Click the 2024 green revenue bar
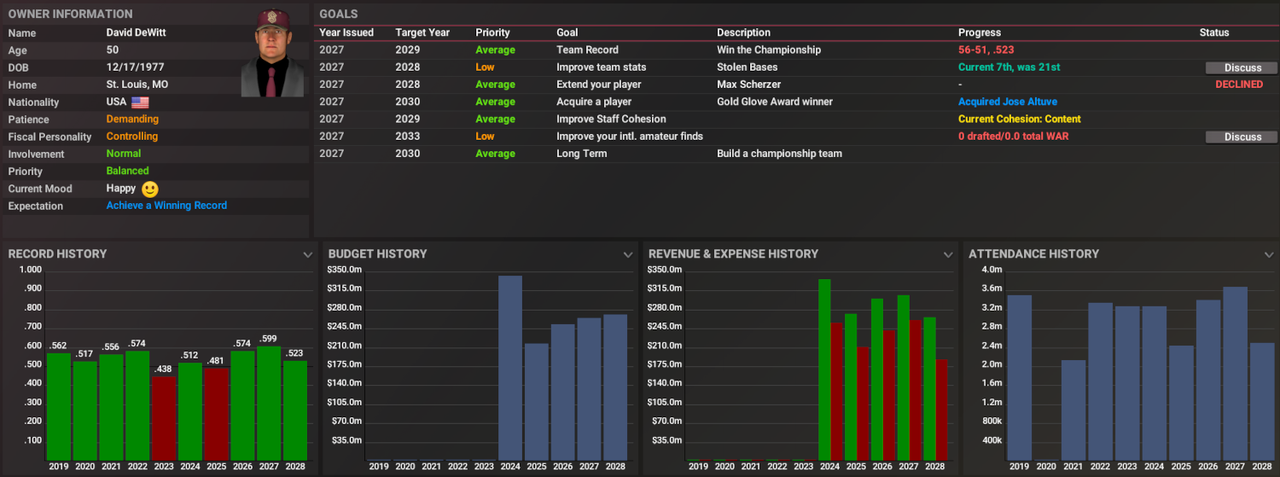Image resolution: width=1280 pixels, height=477 pixels. click(x=824, y=370)
